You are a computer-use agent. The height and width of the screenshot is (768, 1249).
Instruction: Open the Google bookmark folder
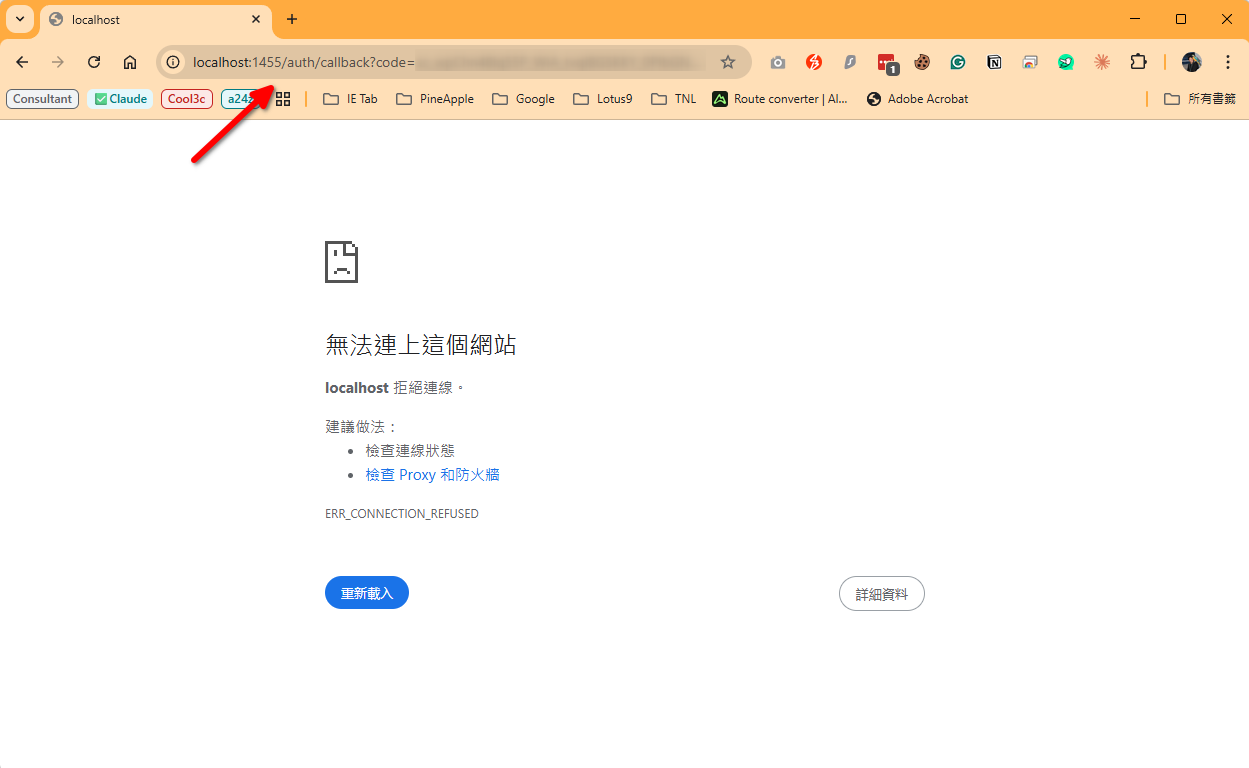[523, 99]
